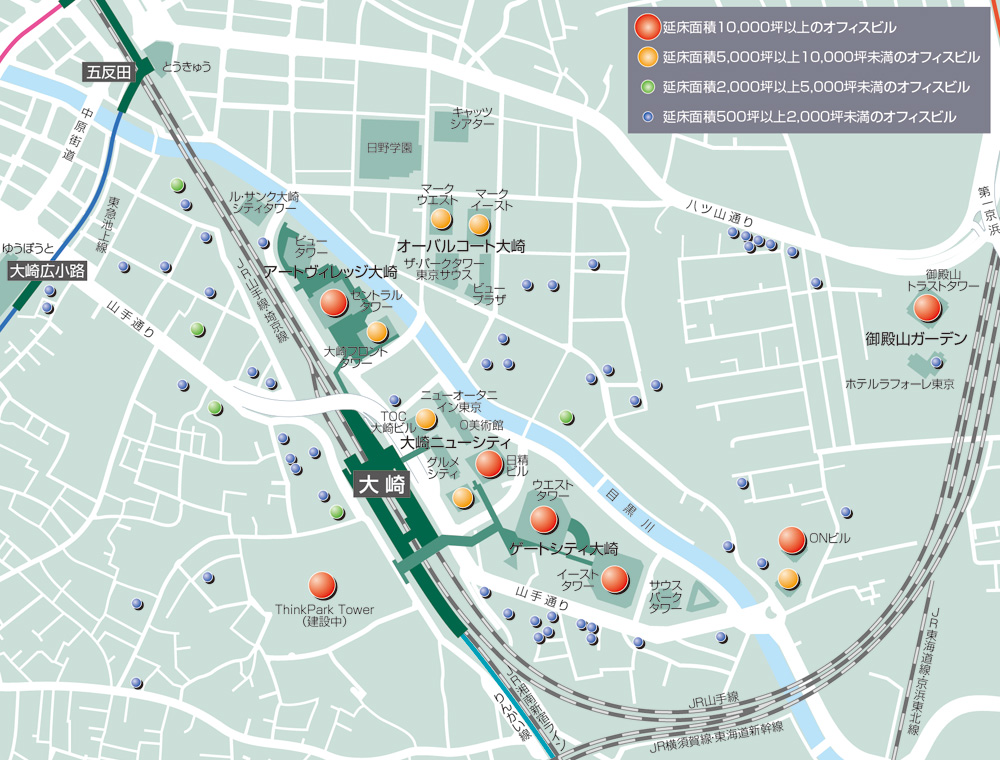Select the 八ツ山通り road label
The image size is (1000, 760).
tap(720, 213)
